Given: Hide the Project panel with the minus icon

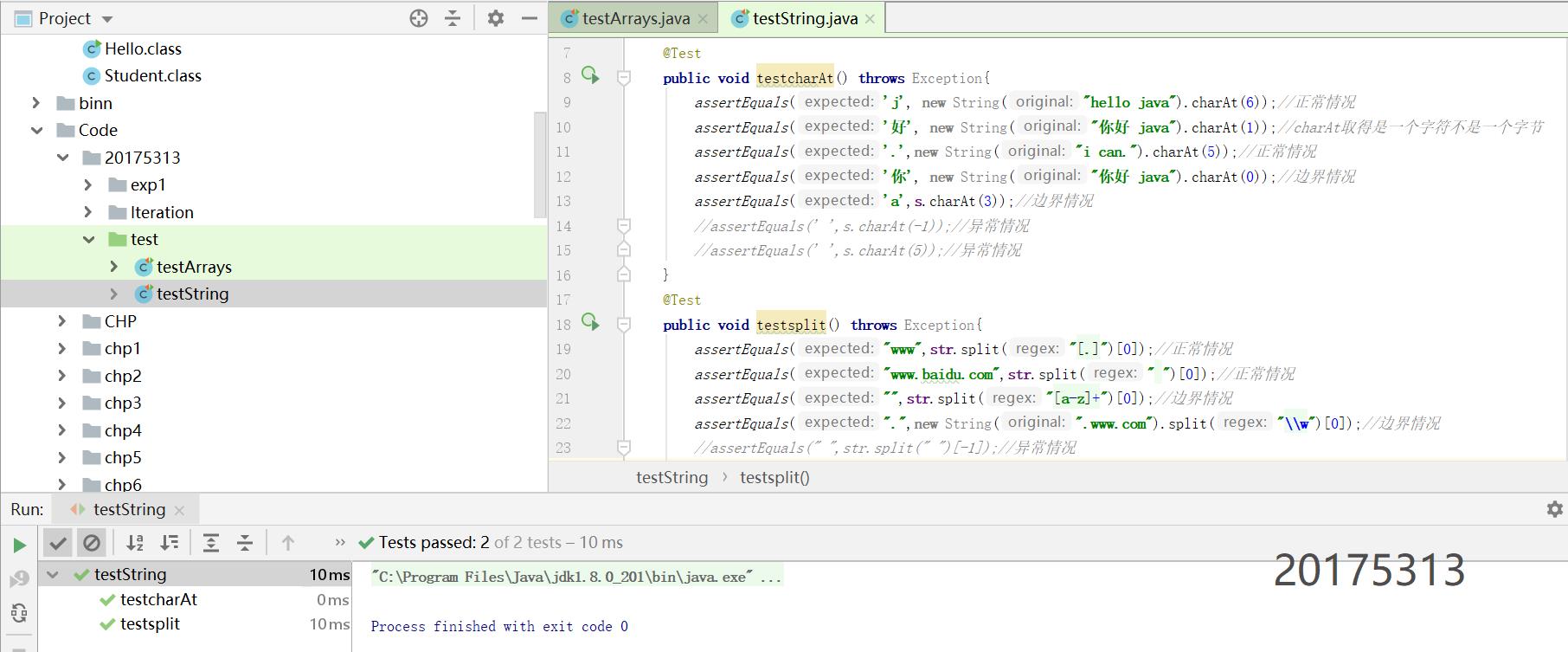Looking at the screenshot, I should click(x=530, y=18).
